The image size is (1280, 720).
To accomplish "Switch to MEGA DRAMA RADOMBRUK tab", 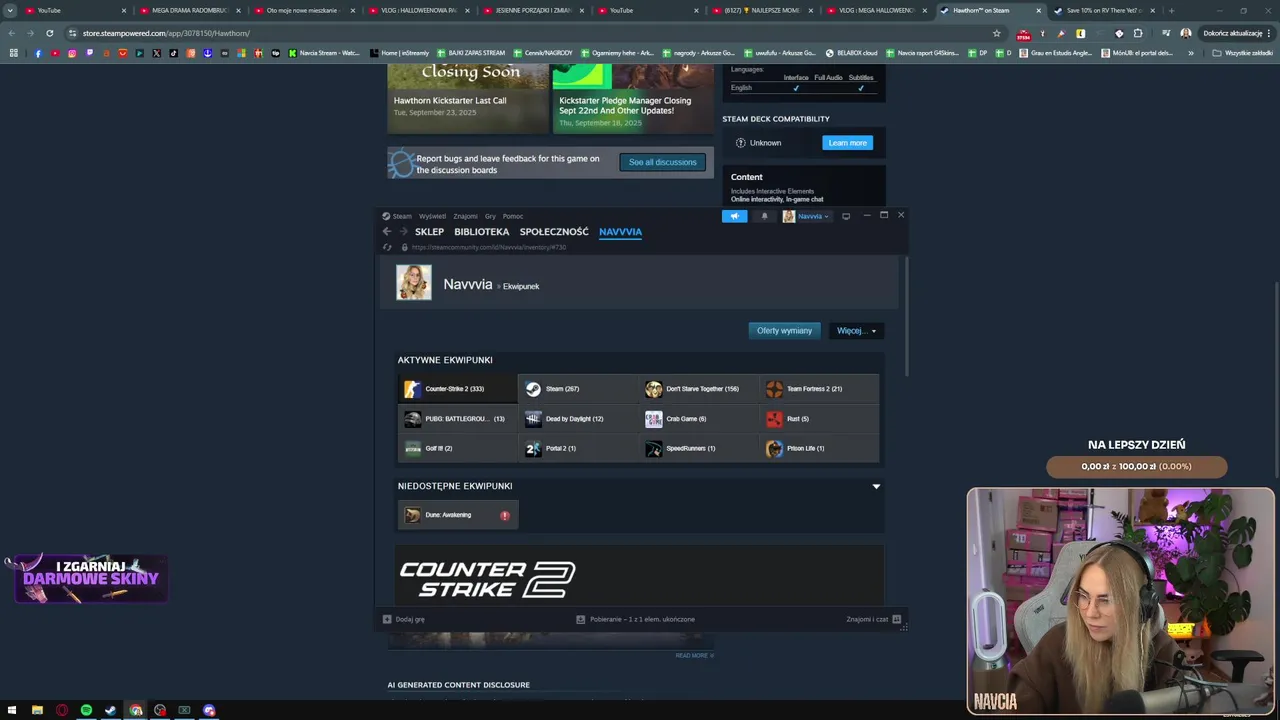I will [188, 10].
